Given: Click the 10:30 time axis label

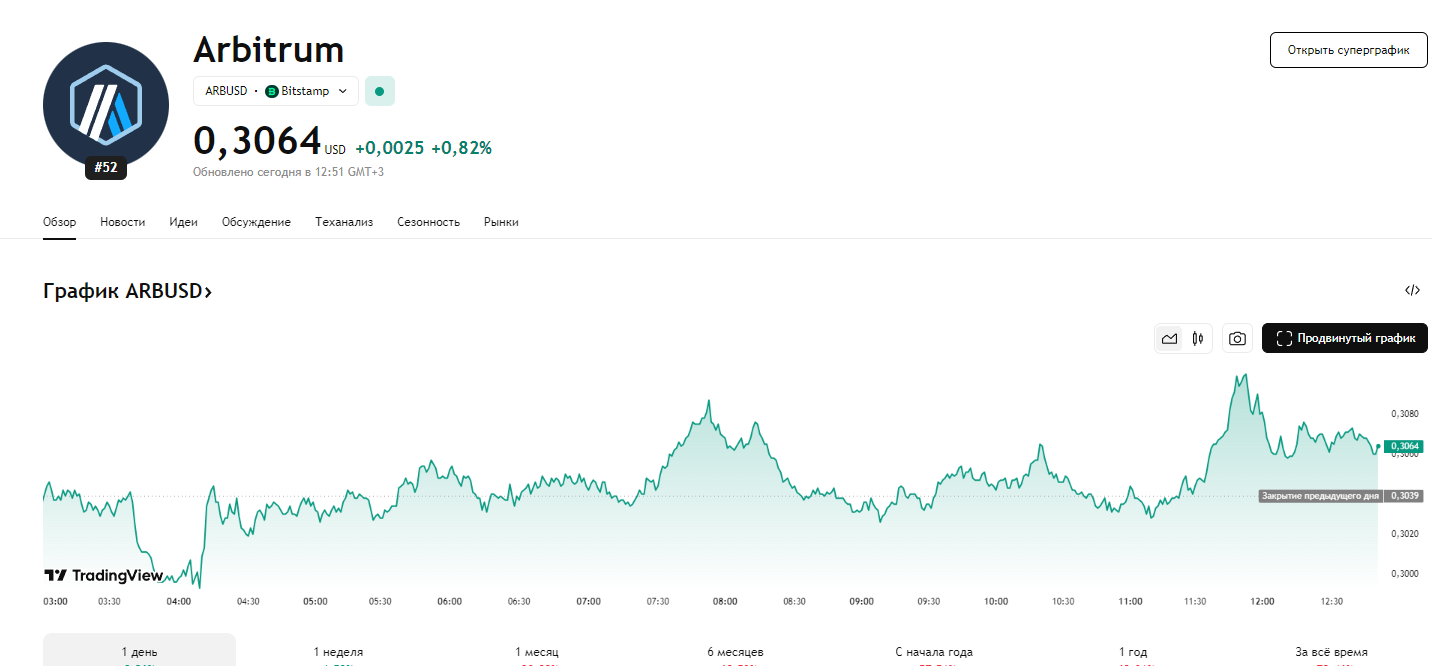Looking at the screenshot, I should coord(1063,601).
